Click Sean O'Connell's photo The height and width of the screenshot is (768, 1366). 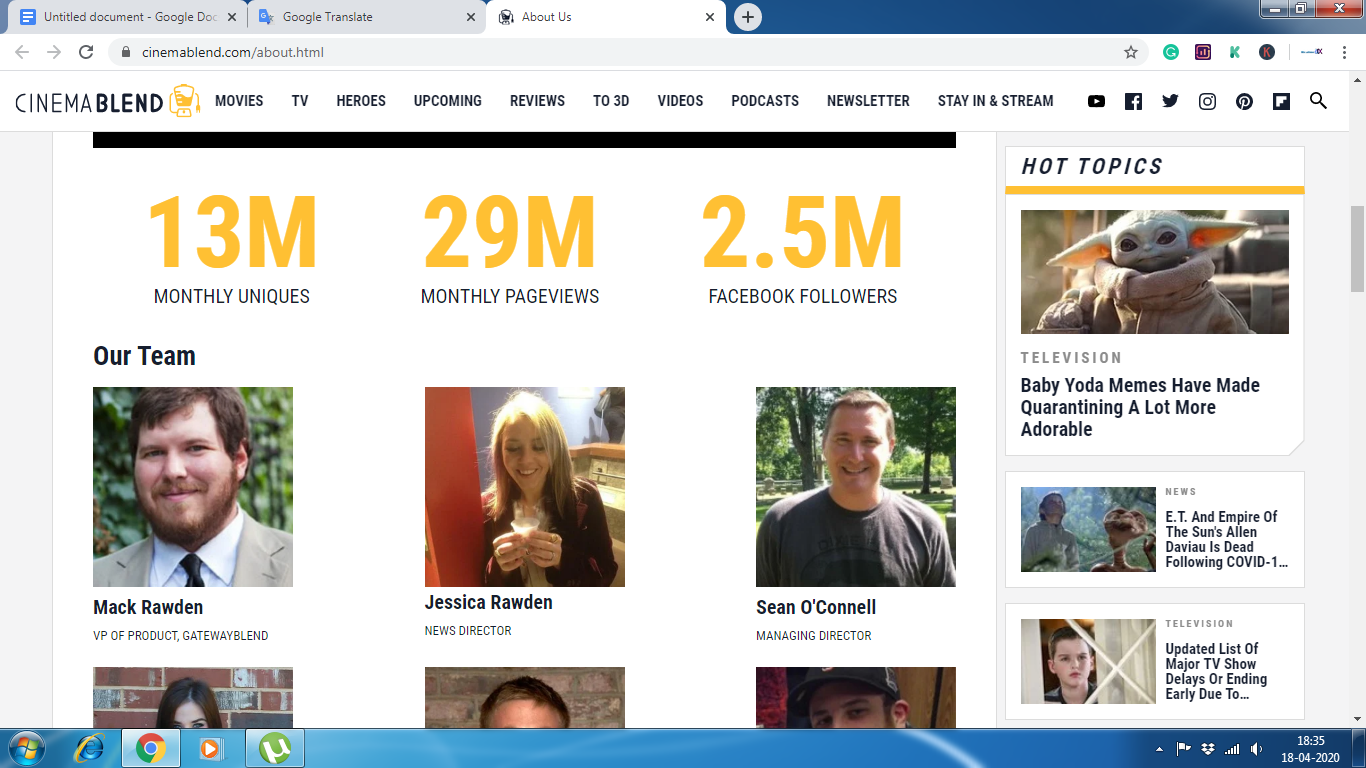(x=856, y=487)
